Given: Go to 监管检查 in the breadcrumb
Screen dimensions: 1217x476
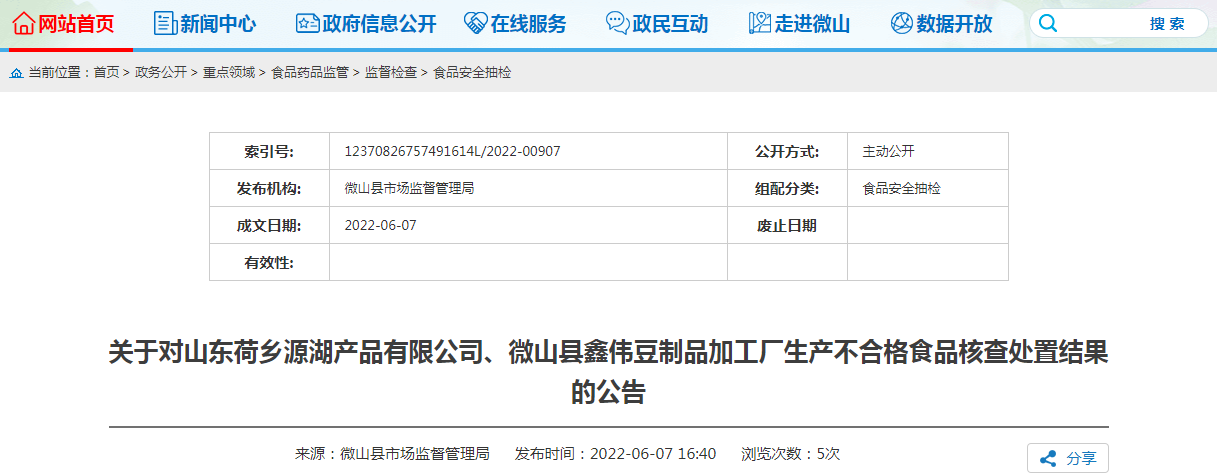Looking at the screenshot, I should [391, 73].
